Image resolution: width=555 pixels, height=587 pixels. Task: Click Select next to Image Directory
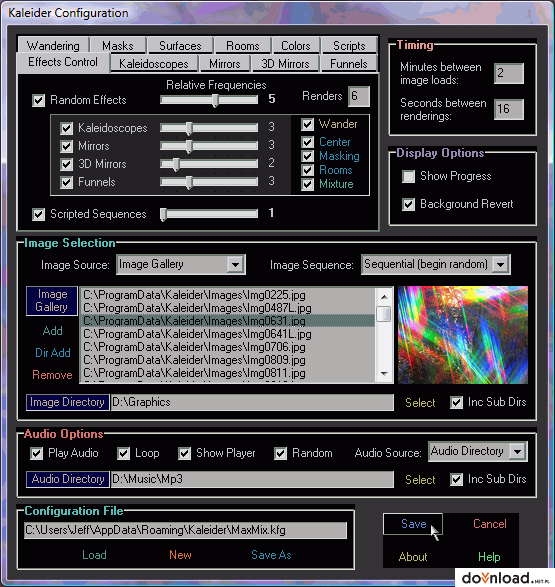tap(420, 403)
